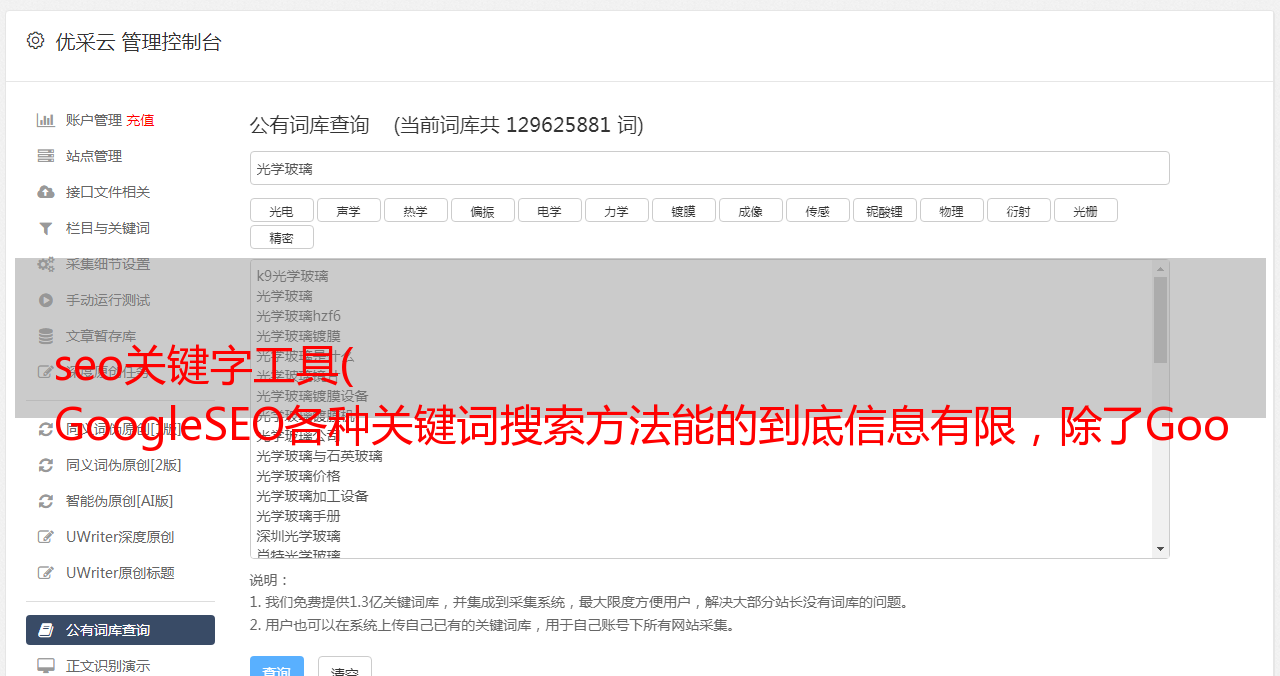Click the 电学 tag button

[550, 211]
